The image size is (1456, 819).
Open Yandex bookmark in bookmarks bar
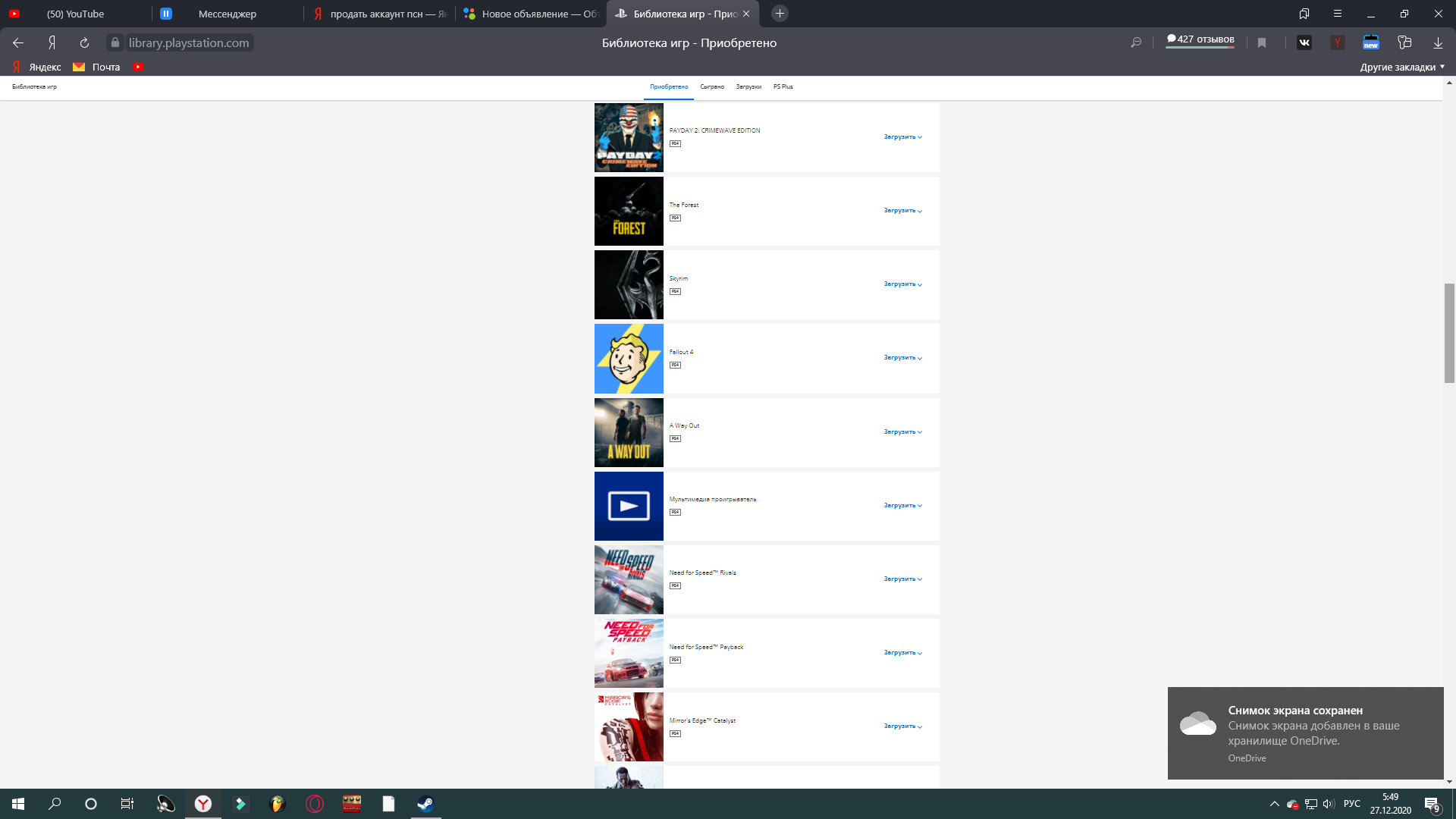(x=36, y=67)
